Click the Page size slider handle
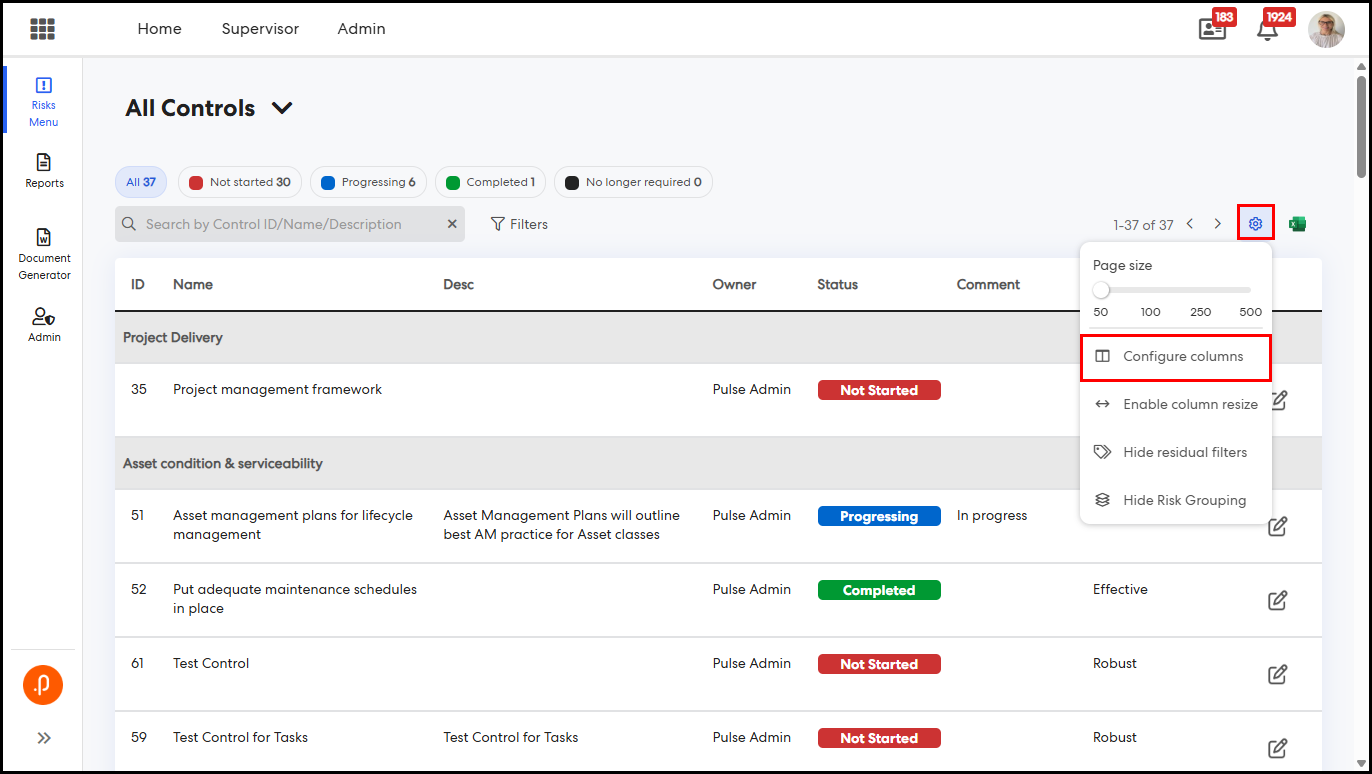 pyautogui.click(x=1101, y=290)
